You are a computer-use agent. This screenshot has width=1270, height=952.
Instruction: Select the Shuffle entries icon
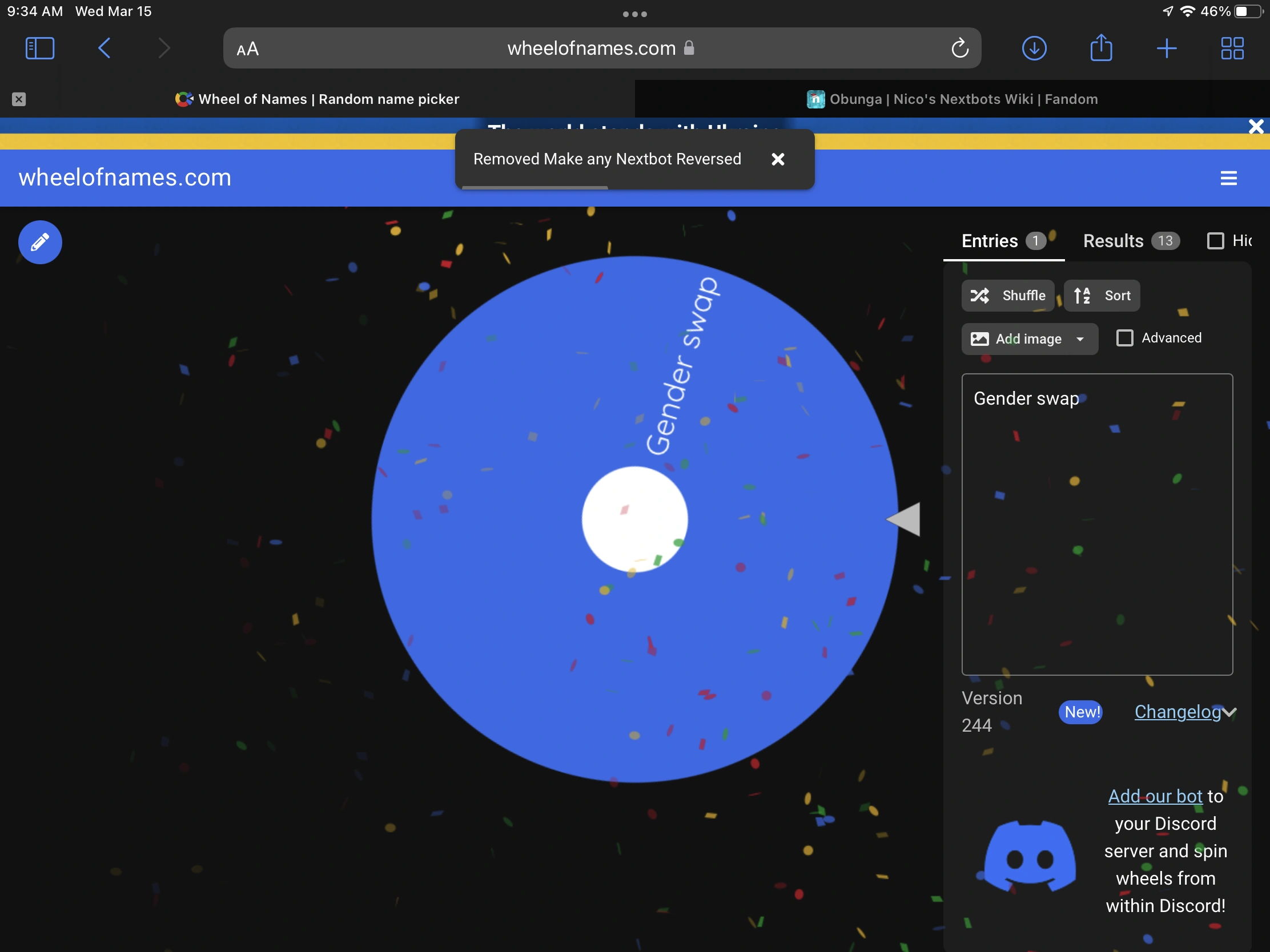click(980, 296)
